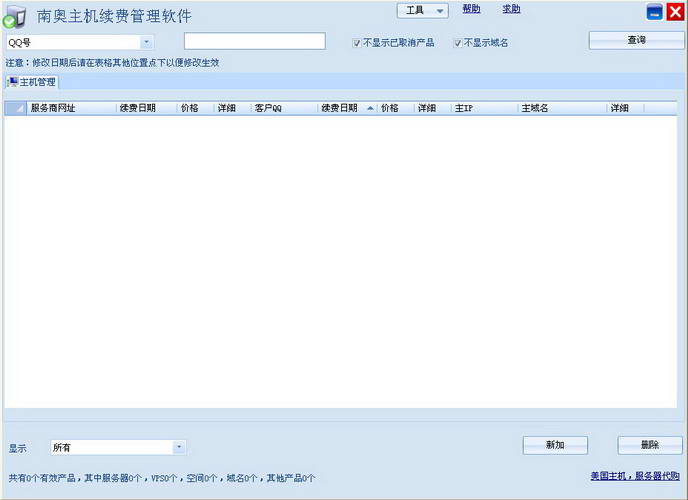Click the provider 续费日期 column header
Screen dimensions: 688x500
[147, 108]
